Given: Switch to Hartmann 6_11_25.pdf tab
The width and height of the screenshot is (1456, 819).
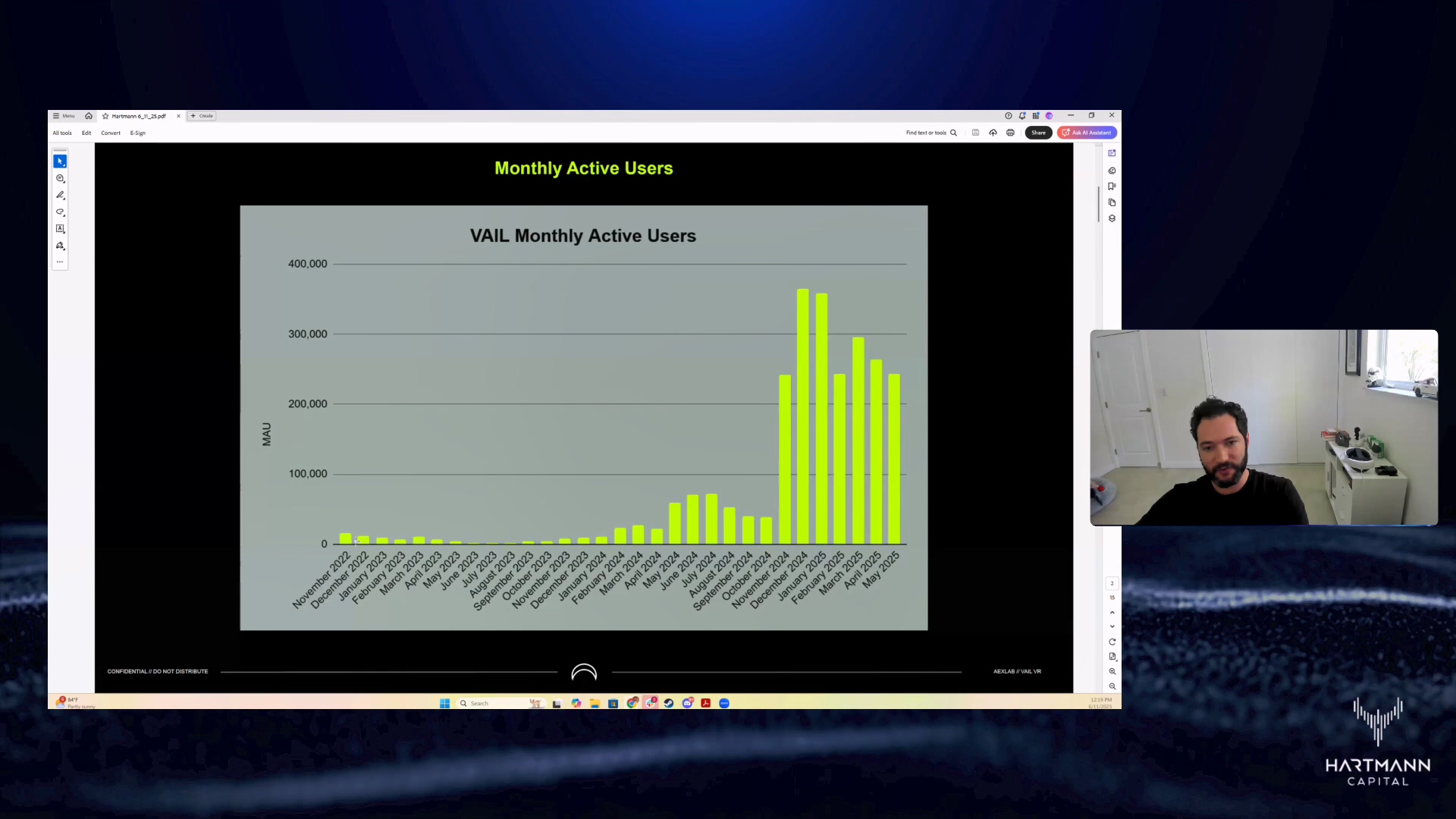Looking at the screenshot, I should tap(139, 116).
